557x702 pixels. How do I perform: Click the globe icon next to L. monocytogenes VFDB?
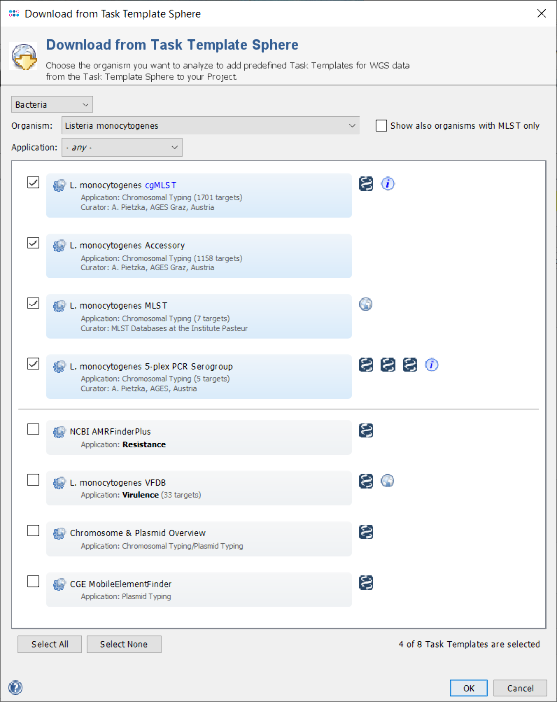click(x=388, y=481)
